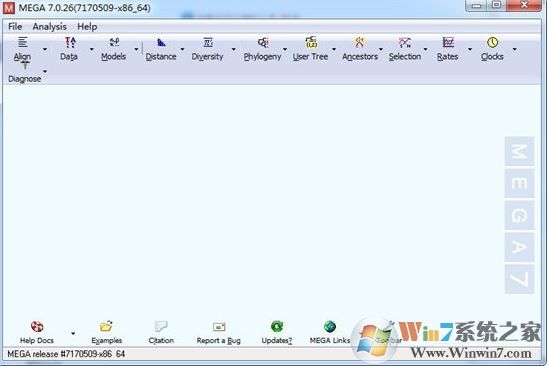Open Help Docs

coord(37,333)
